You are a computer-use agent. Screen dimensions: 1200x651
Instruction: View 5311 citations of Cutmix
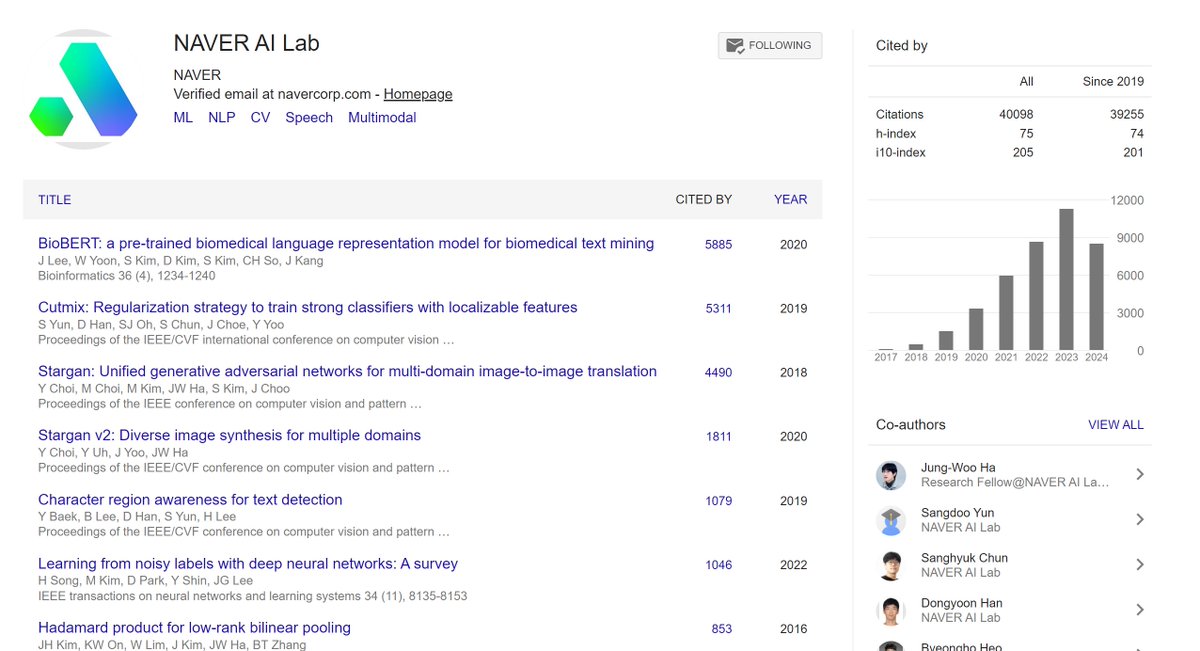pyautogui.click(x=718, y=309)
